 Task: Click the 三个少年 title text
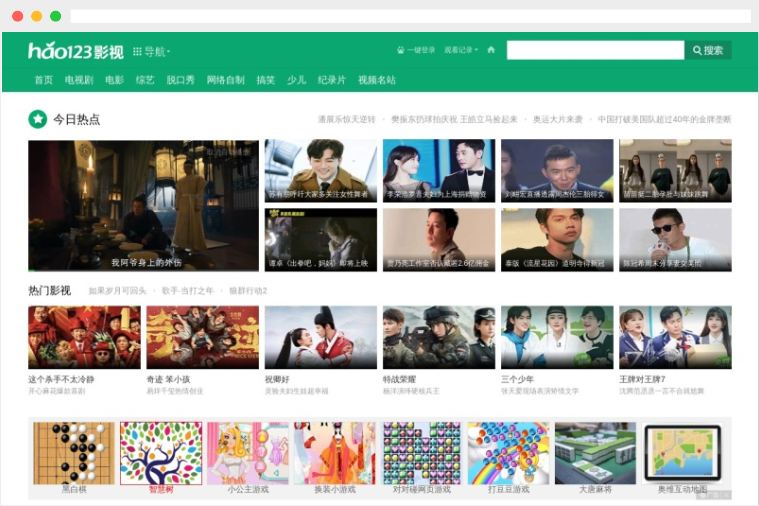pyautogui.click(x=517, y=379)
